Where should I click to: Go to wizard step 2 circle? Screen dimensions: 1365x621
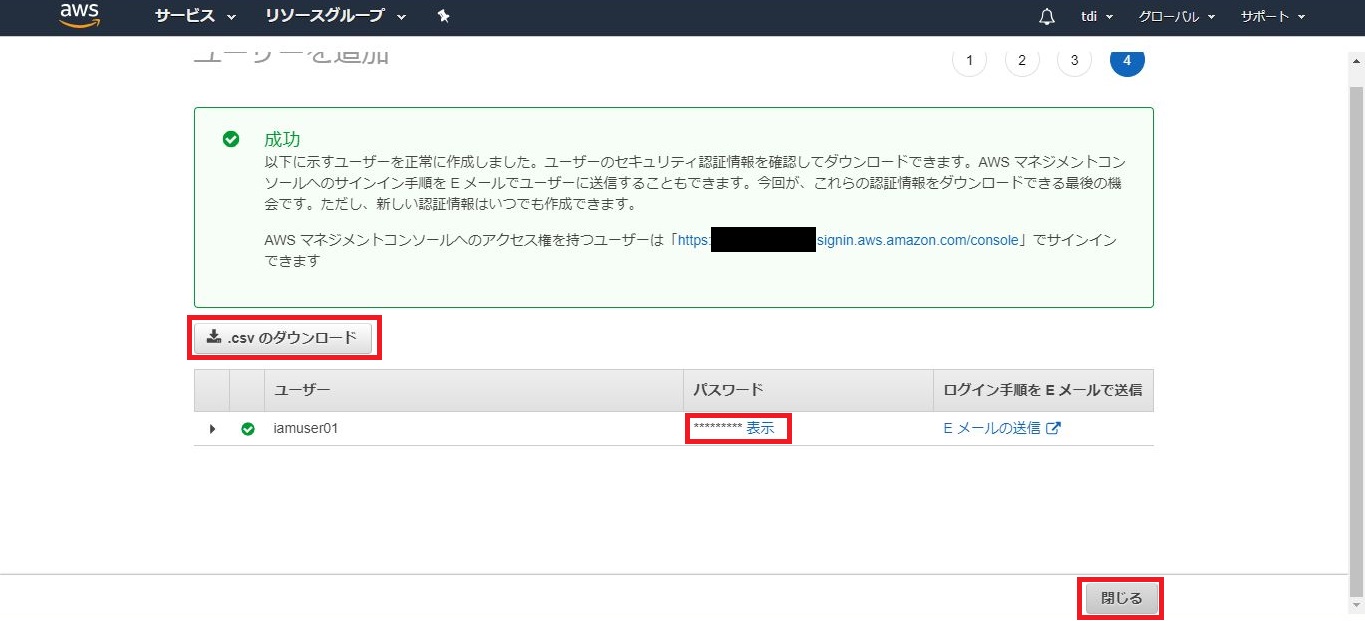click(1021, 60)
